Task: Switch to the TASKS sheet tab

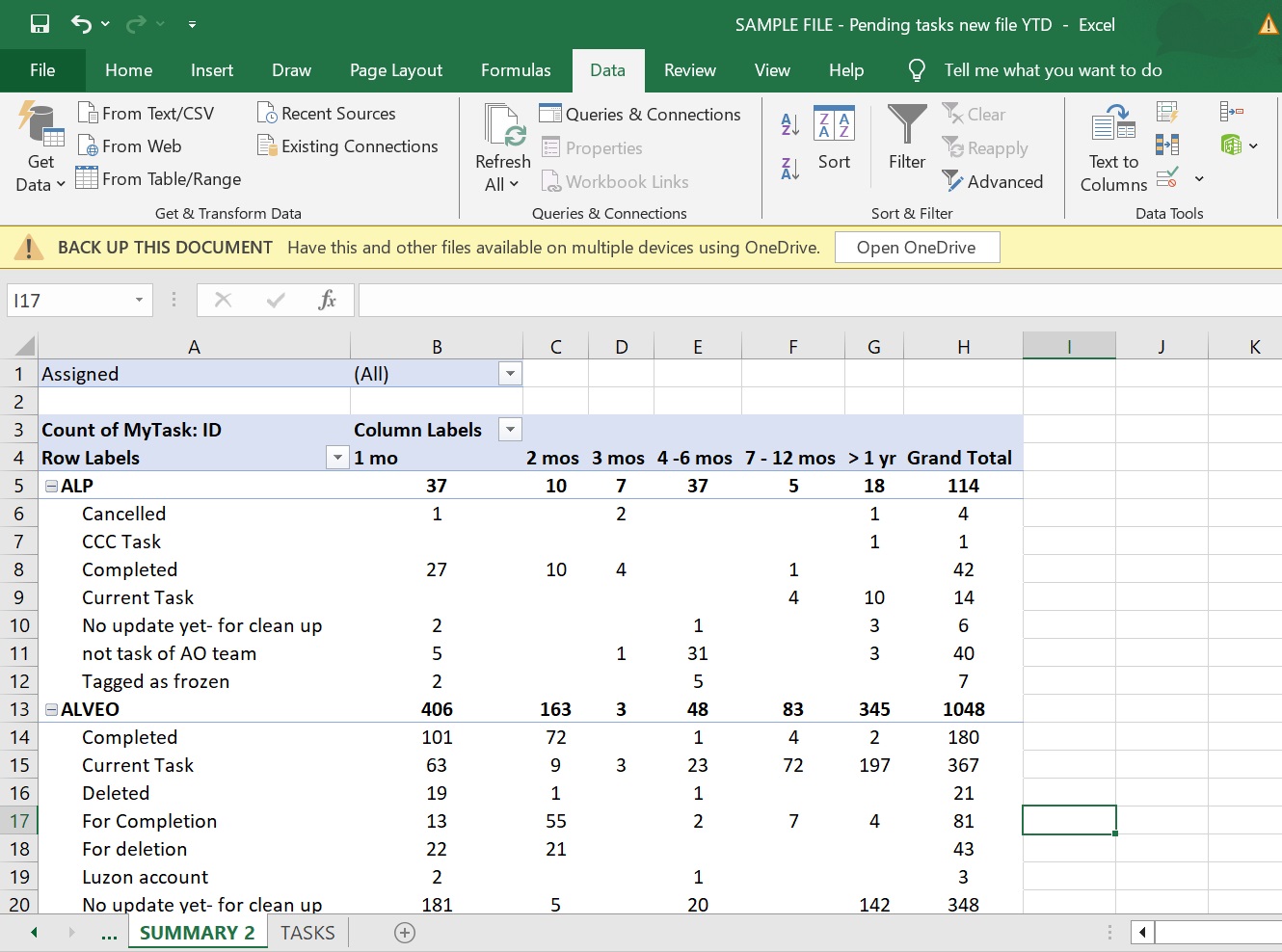Action: point(307,933)
